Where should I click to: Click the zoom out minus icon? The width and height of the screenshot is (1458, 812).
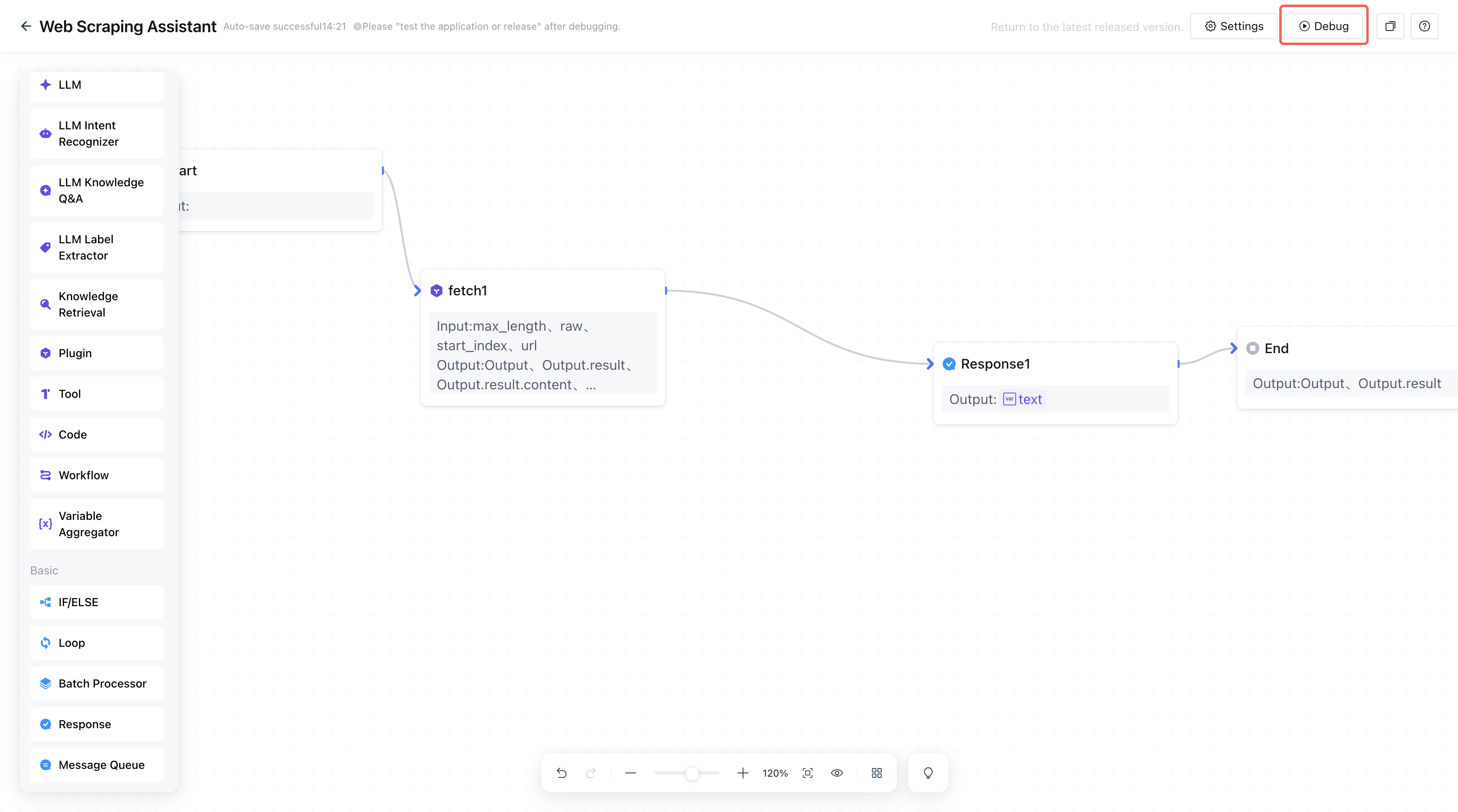coord(631,773)
